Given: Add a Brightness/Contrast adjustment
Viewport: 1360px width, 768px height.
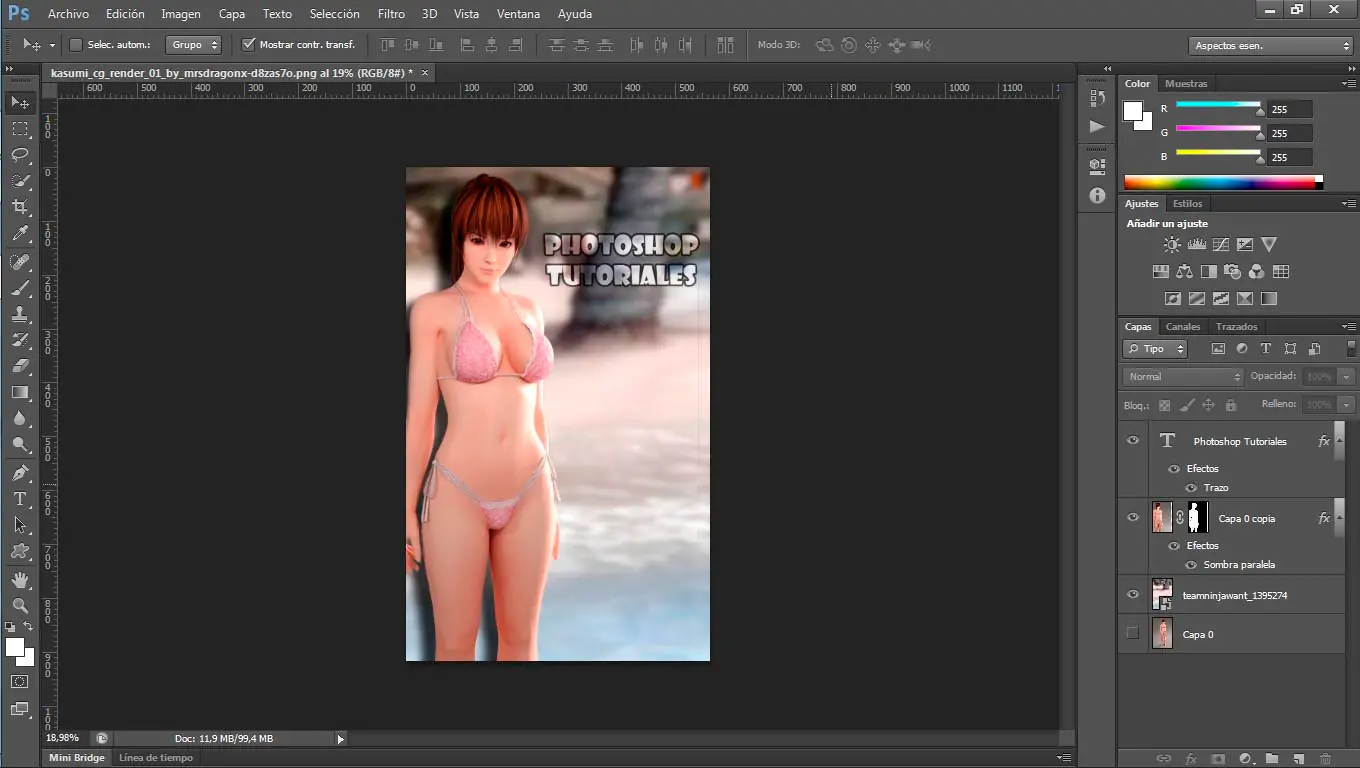Looking at the screenshot, I should (x=1172, y=244).
